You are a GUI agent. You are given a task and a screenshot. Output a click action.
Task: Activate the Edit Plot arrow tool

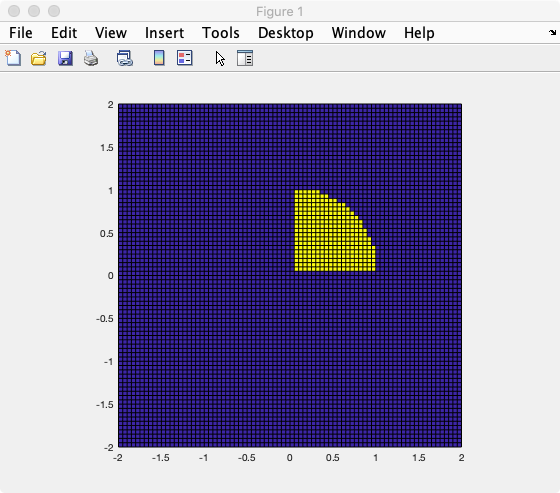[220, 58]
